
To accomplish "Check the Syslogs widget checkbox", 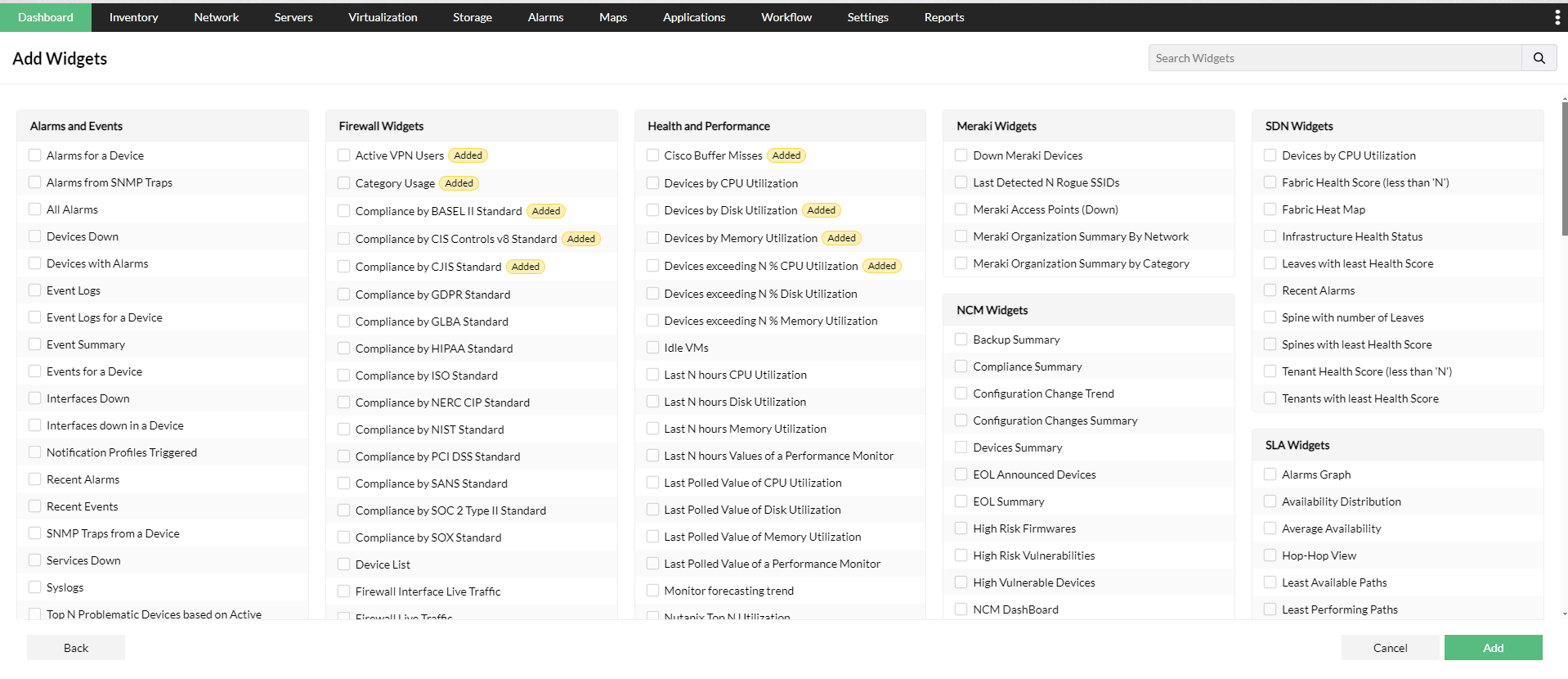I will pos(35,587).
